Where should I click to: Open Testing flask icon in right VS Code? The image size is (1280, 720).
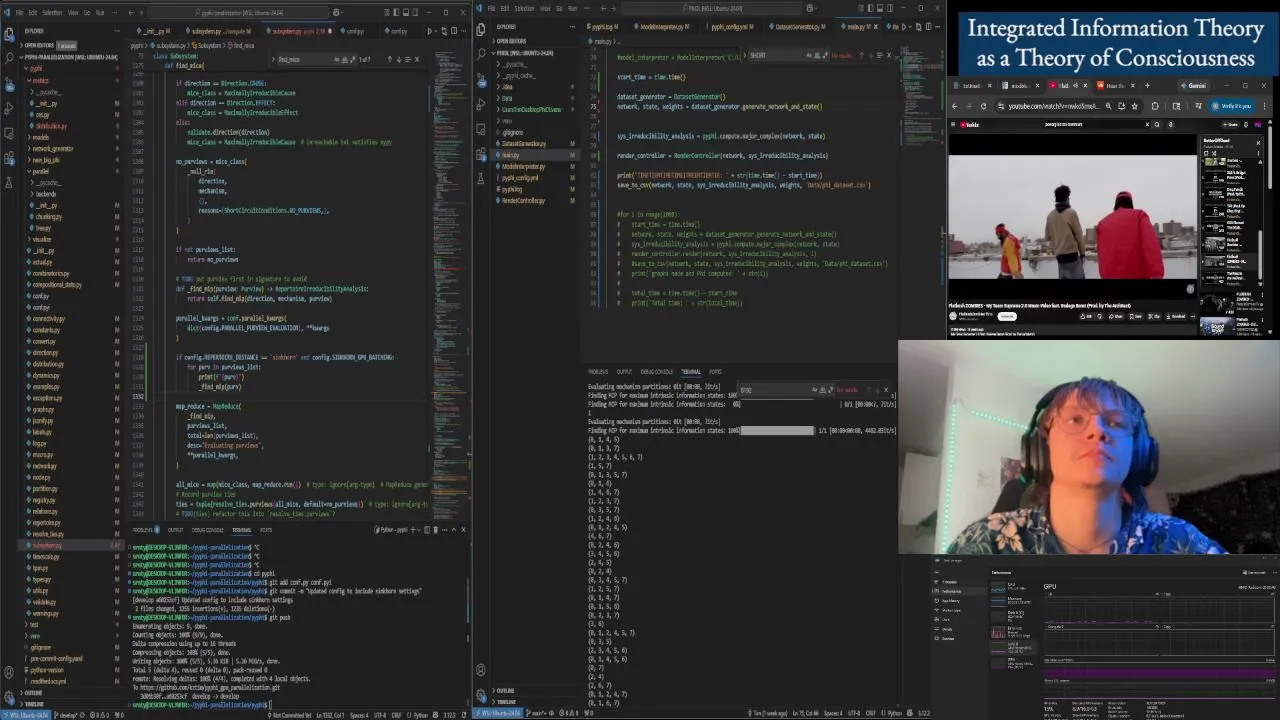(481, 178)
